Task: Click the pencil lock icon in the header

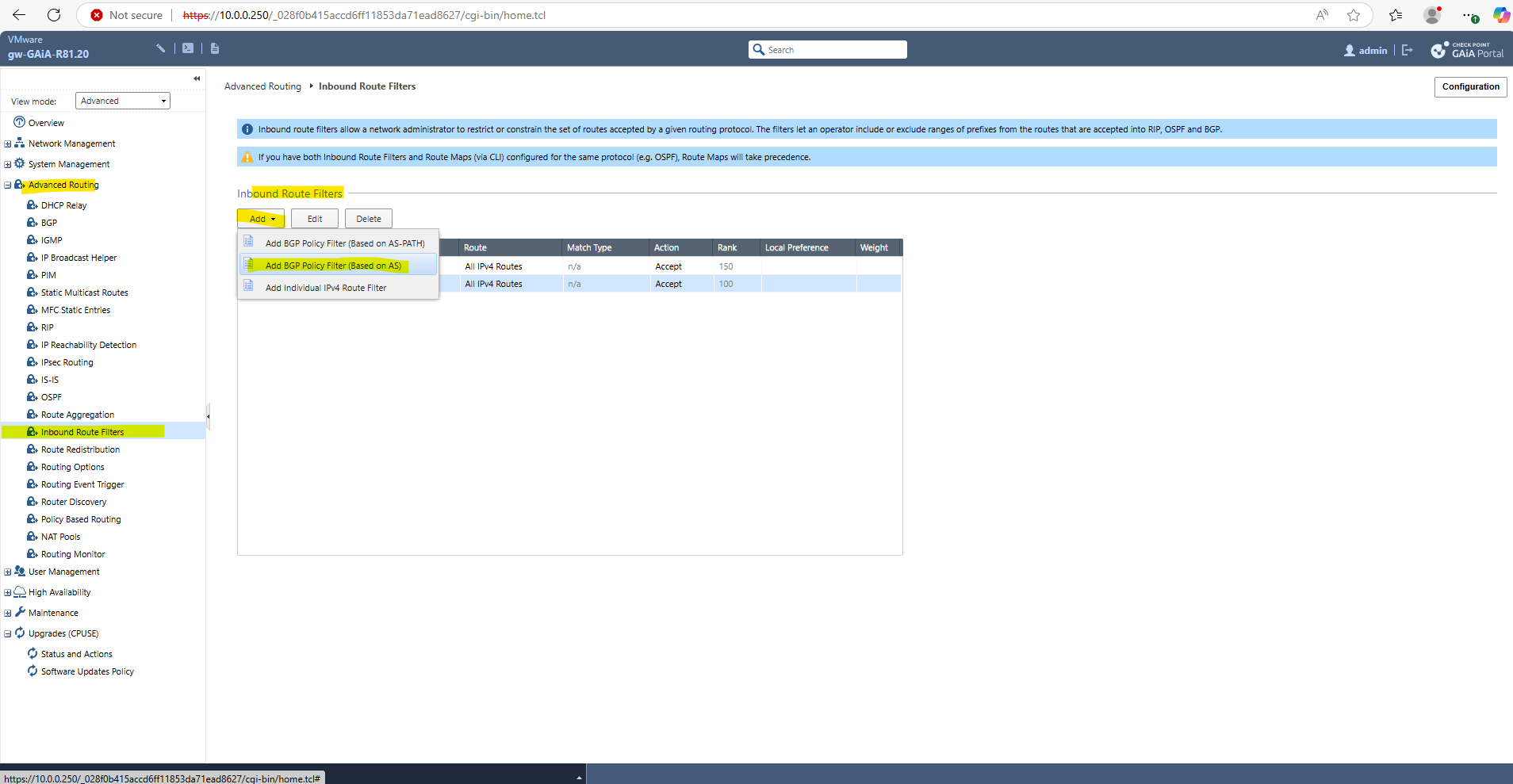Action: (161, 48)
